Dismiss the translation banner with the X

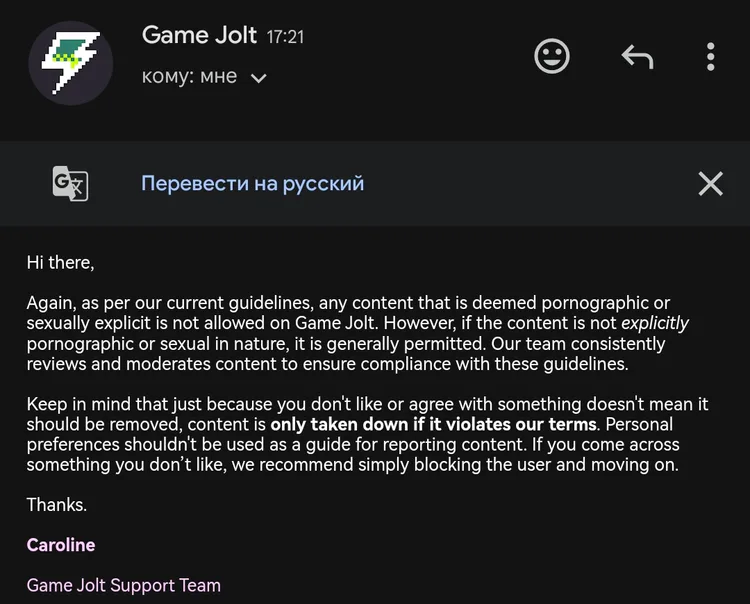coord(710,184)
